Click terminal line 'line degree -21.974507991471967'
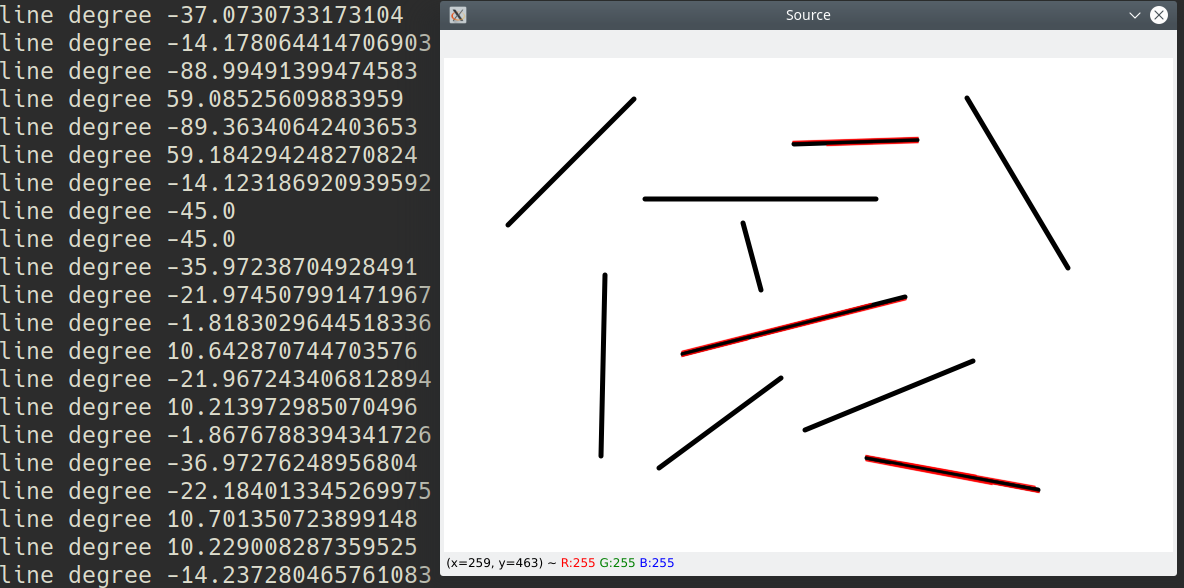 coord(215,295)
